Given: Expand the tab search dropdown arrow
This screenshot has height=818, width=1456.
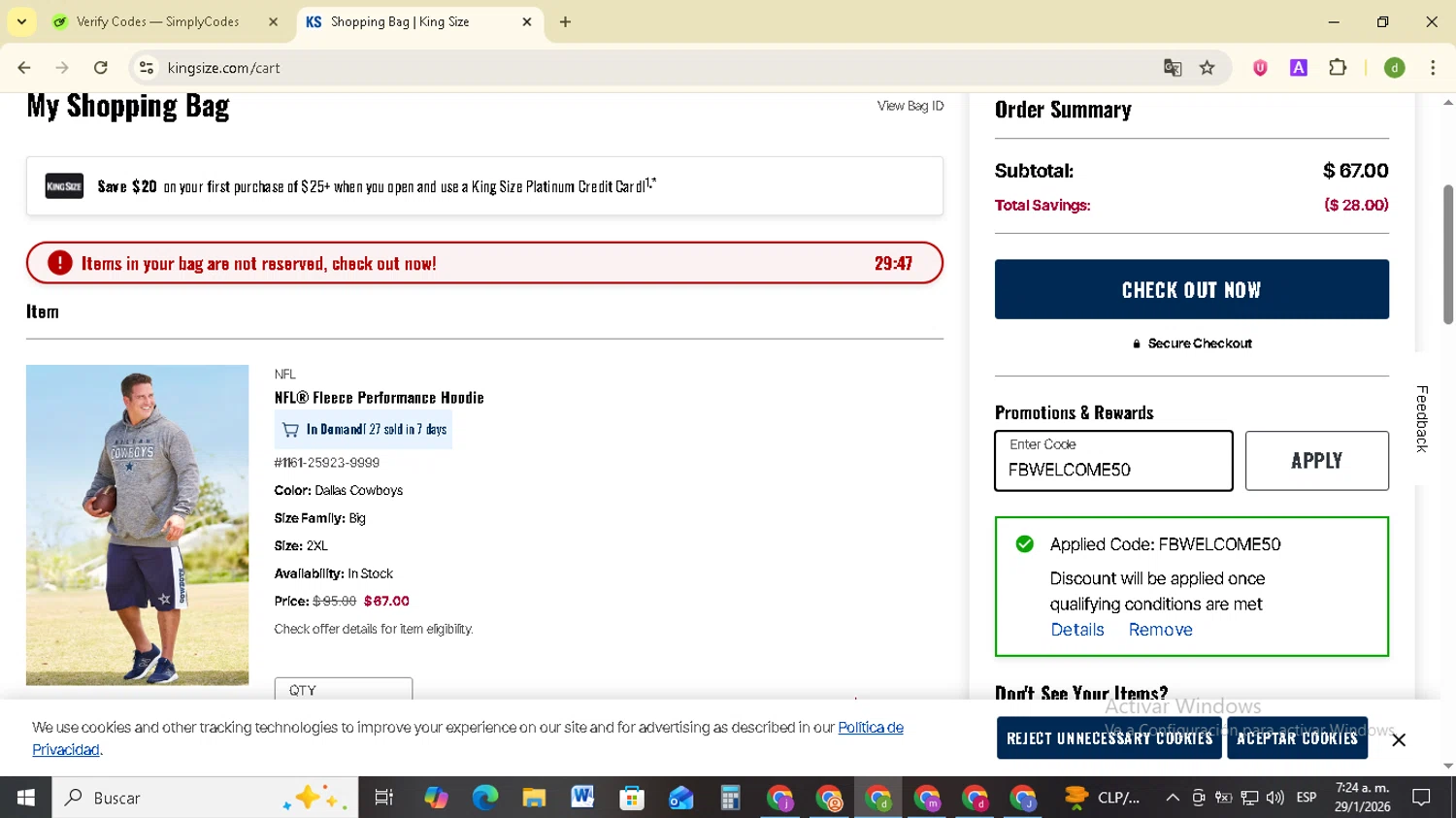Looking at the screenshot, I should 21,21.
